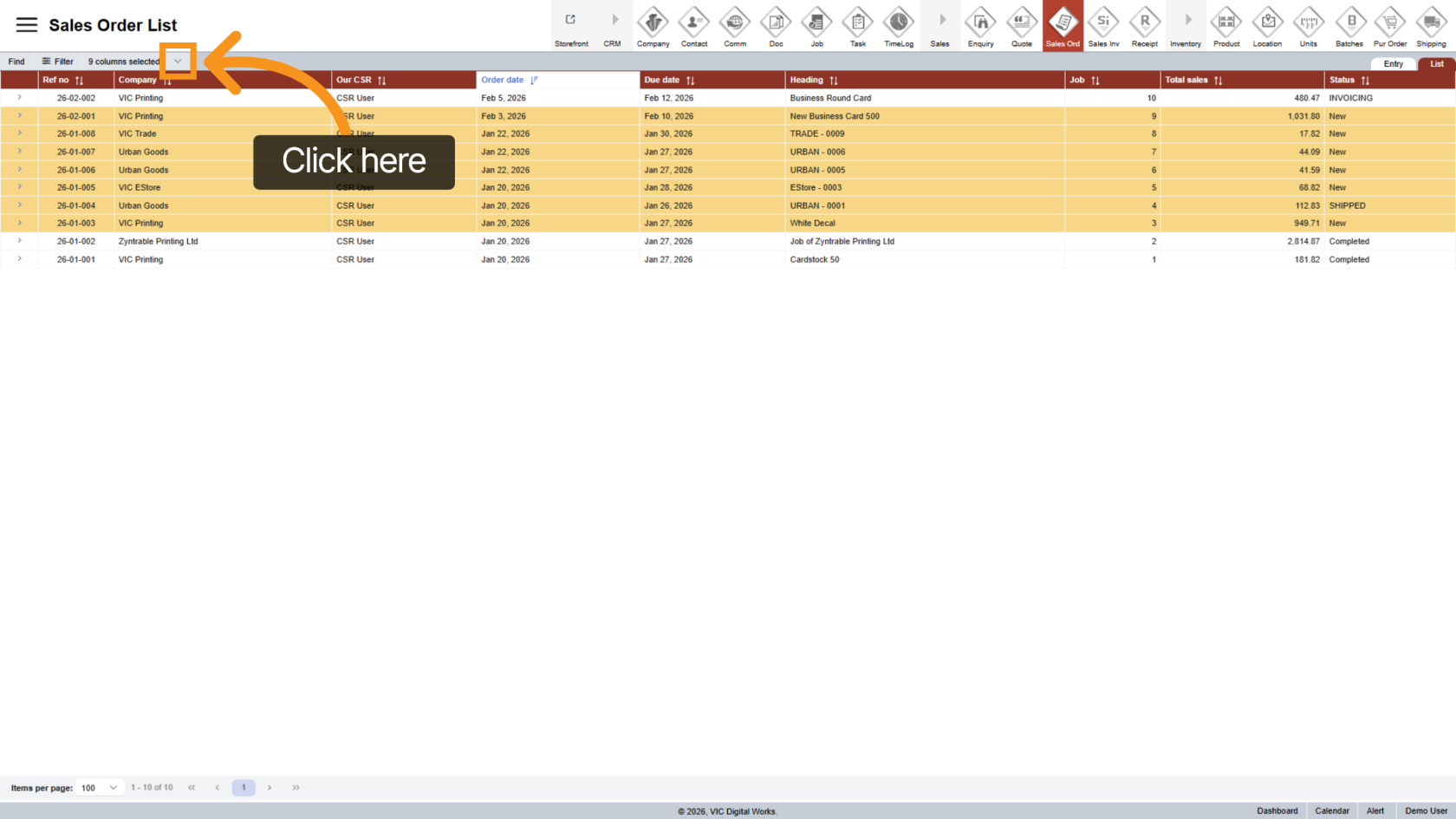Select page 1 in pagination
The height and width of the screenshot is (819, 1456).
[x=244, y=788]
